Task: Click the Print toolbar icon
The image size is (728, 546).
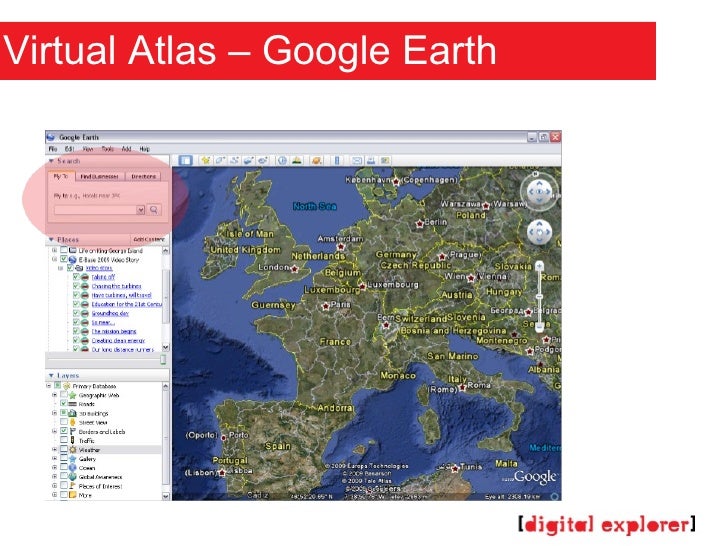Action: tap(371, 161)
